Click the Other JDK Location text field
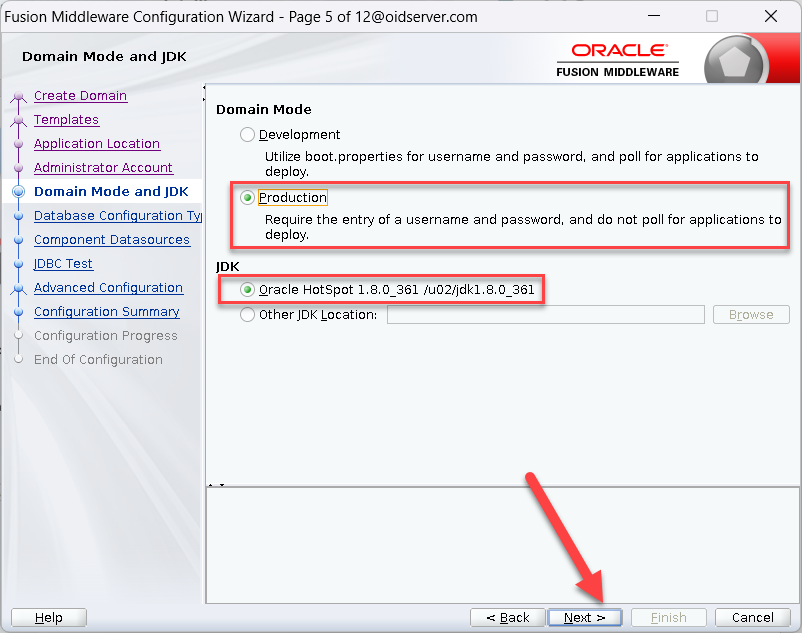Screen dimensions: 802x633 545,315
